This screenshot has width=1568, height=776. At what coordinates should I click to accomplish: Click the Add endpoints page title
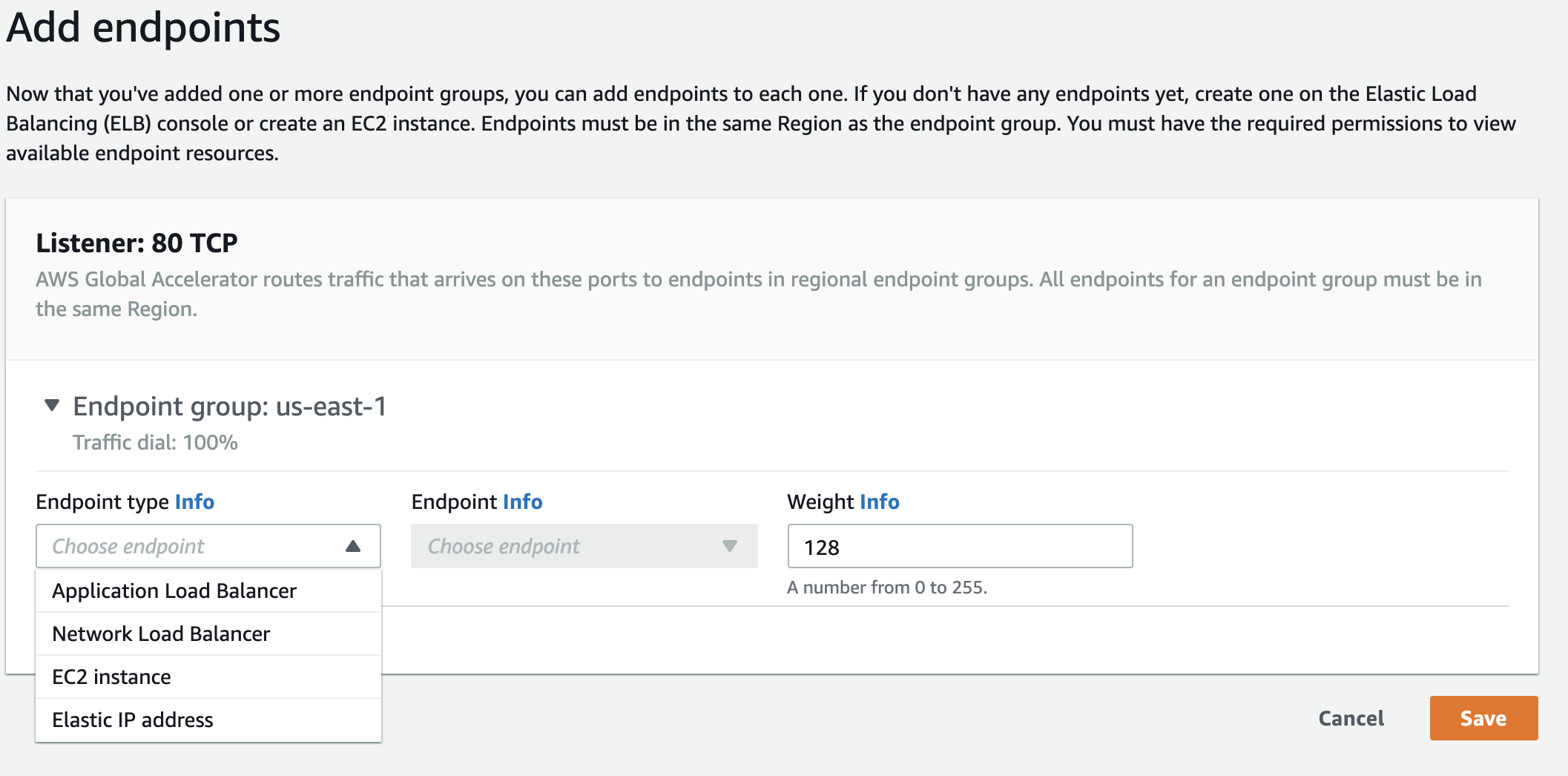click(x=143, y=28)
